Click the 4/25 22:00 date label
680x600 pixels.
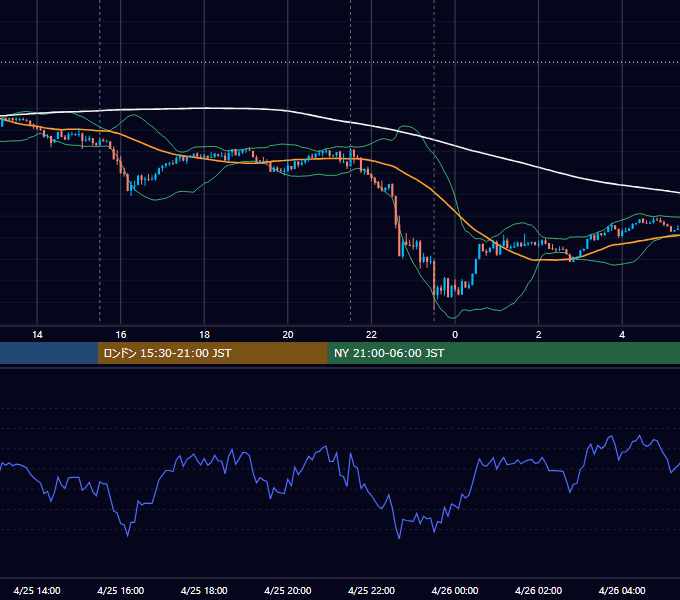[371, 590]
